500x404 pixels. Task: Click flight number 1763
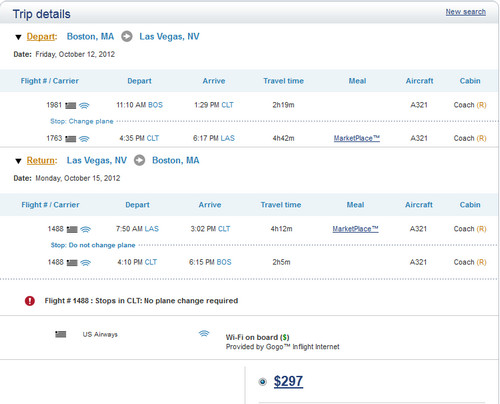point(54,138)
